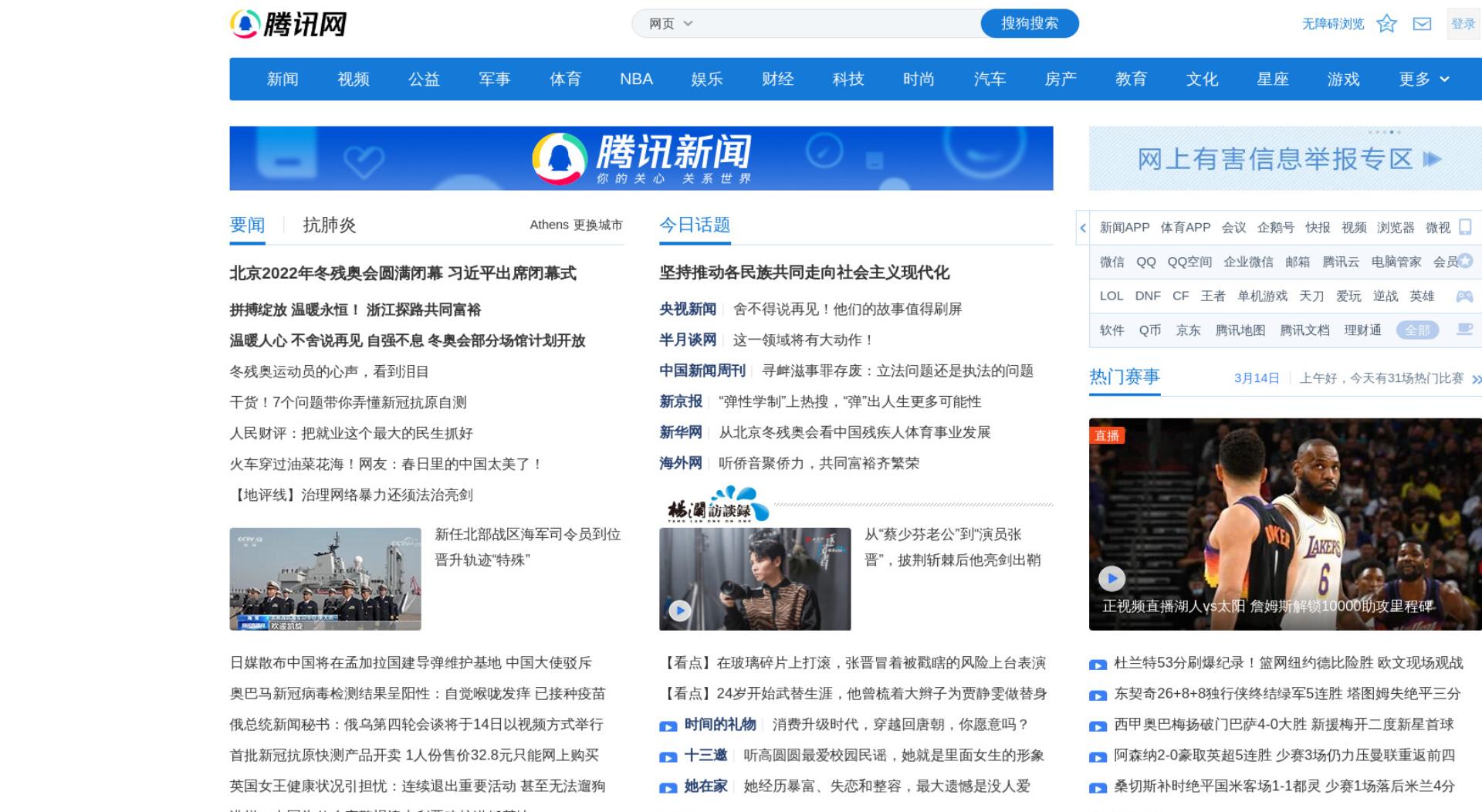Click the 无障碍浏览 link
The width and height of the screenshot is (1482, 812).
coord(1333,24)
